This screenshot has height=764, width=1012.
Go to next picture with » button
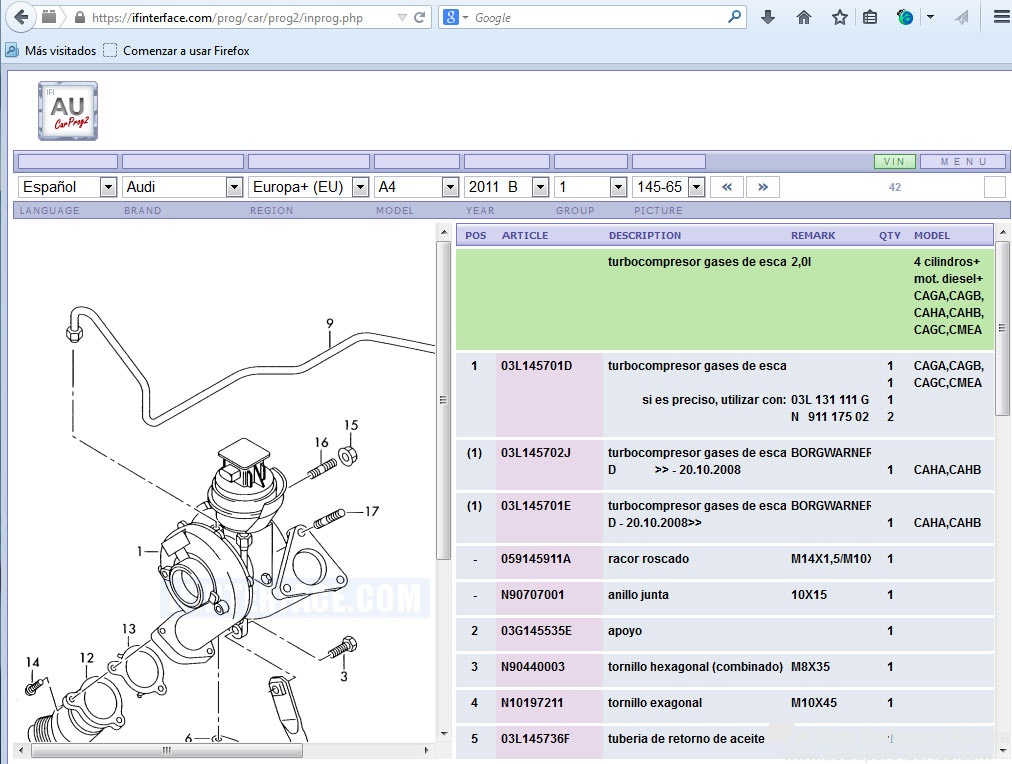pos(763,187)
